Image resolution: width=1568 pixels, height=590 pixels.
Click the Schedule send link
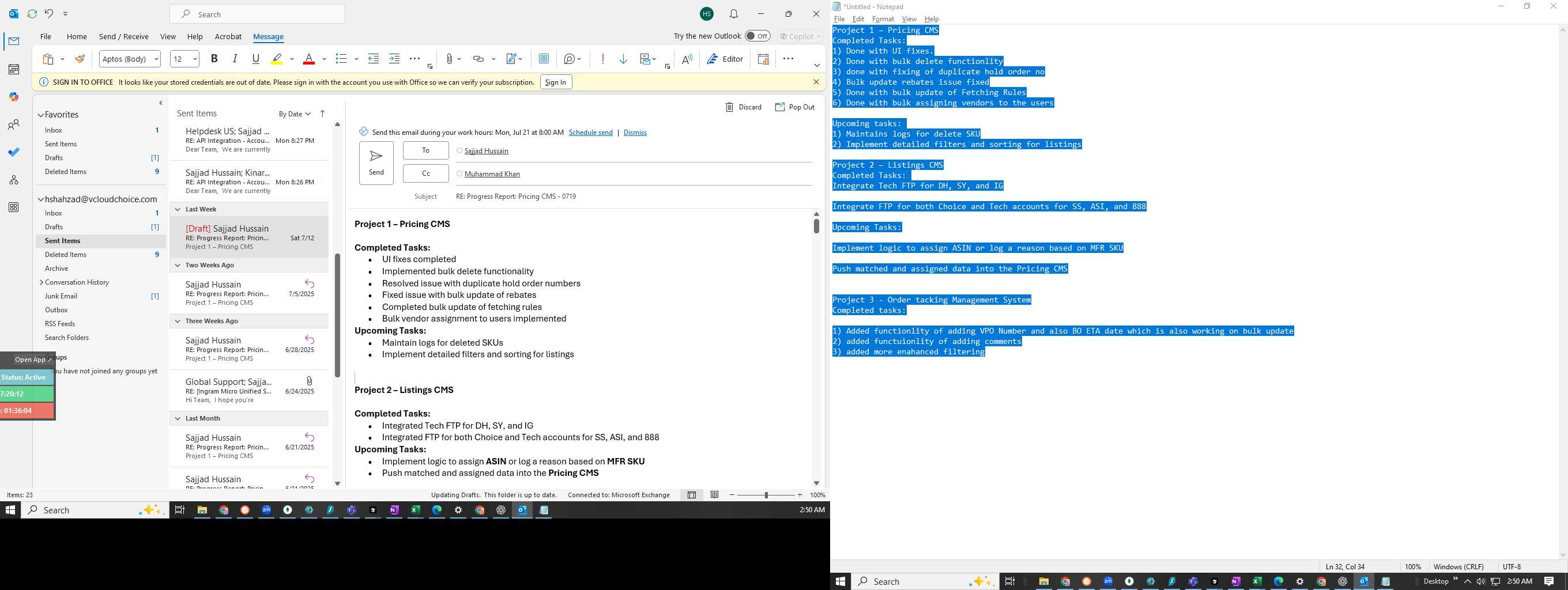tap(590, 133)
